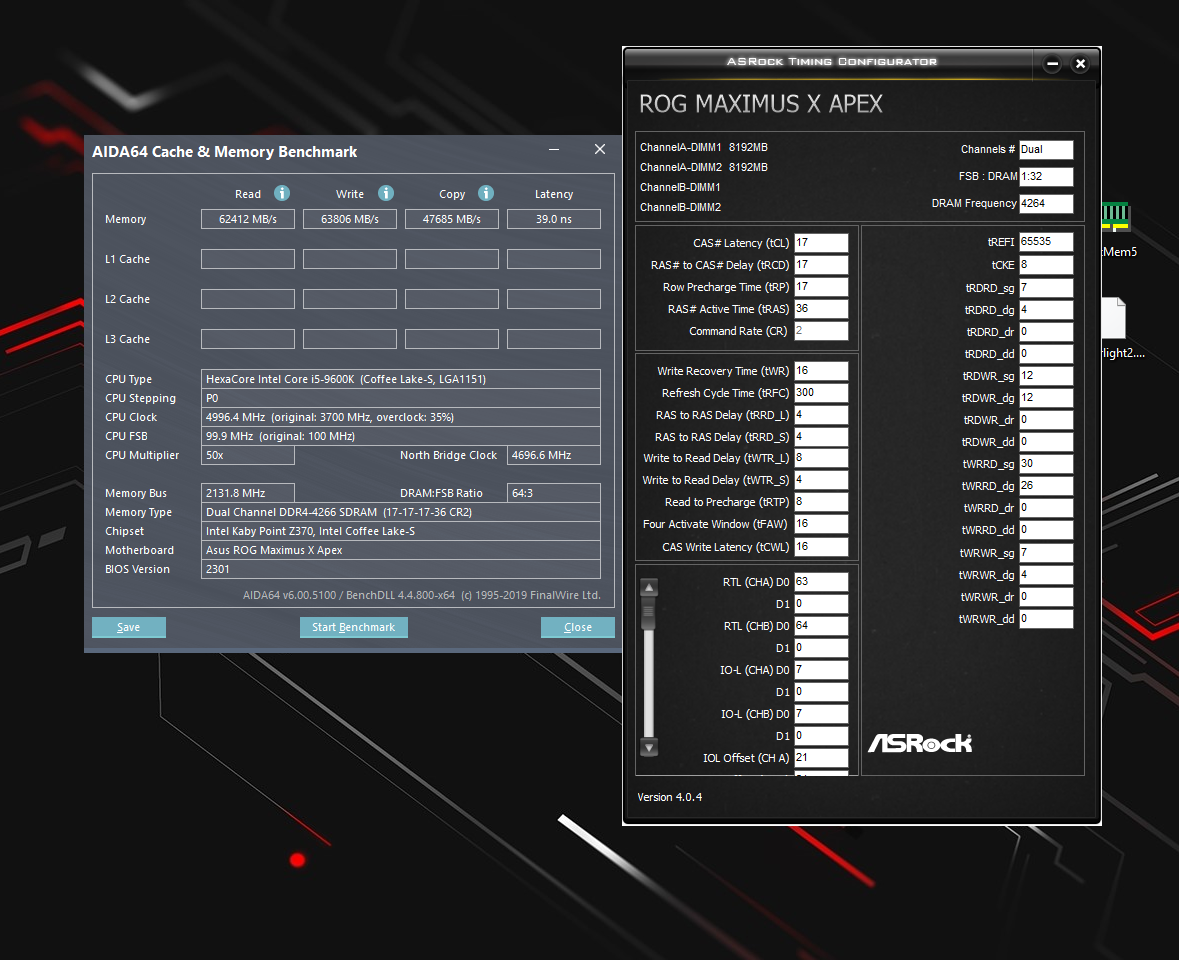Minimize the ASRock Timing Configurator
This screenshot has height=960, width=1179.
point(1053,64)
